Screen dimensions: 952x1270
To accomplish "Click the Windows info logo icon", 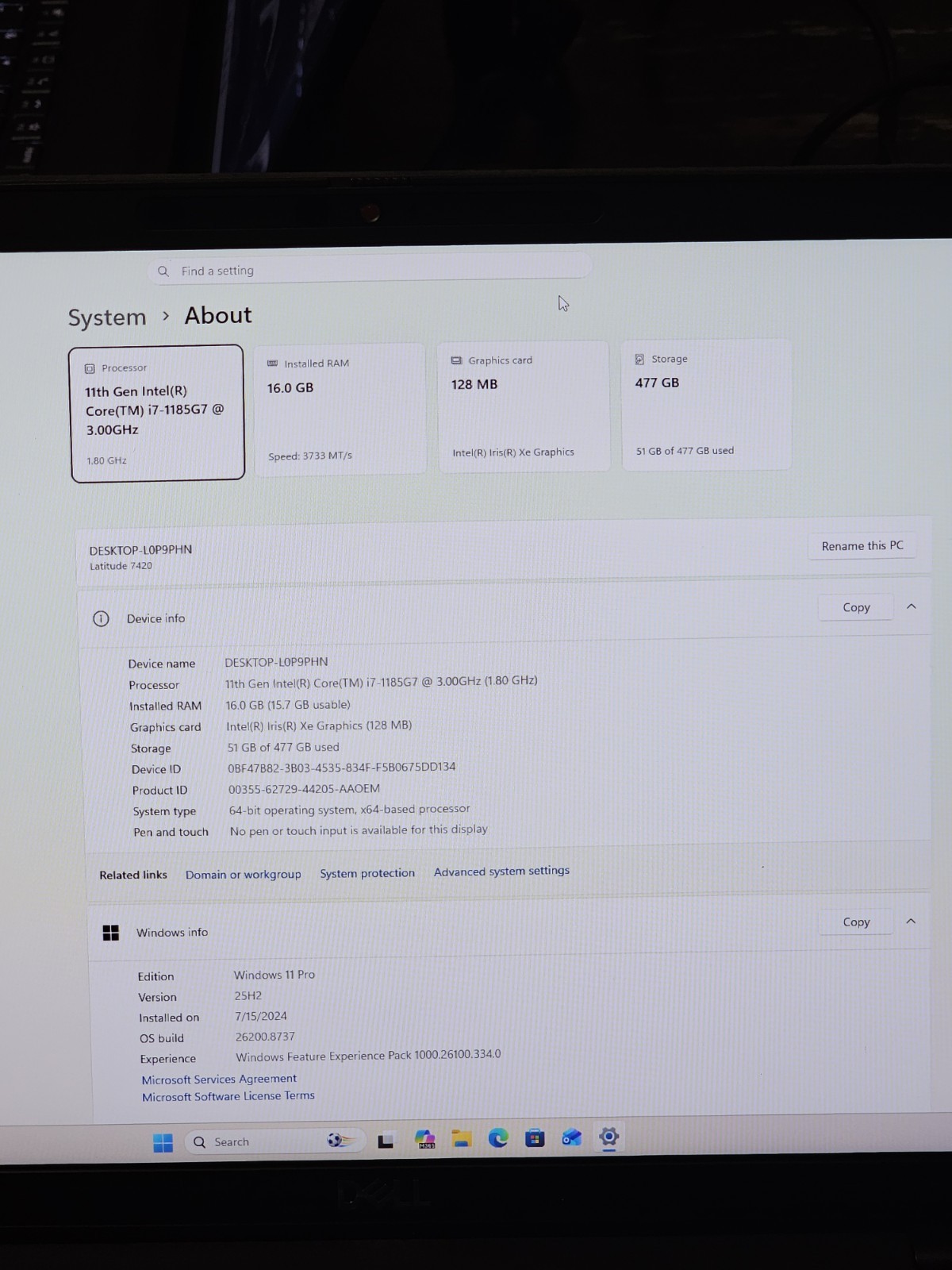I will point(111,933).
